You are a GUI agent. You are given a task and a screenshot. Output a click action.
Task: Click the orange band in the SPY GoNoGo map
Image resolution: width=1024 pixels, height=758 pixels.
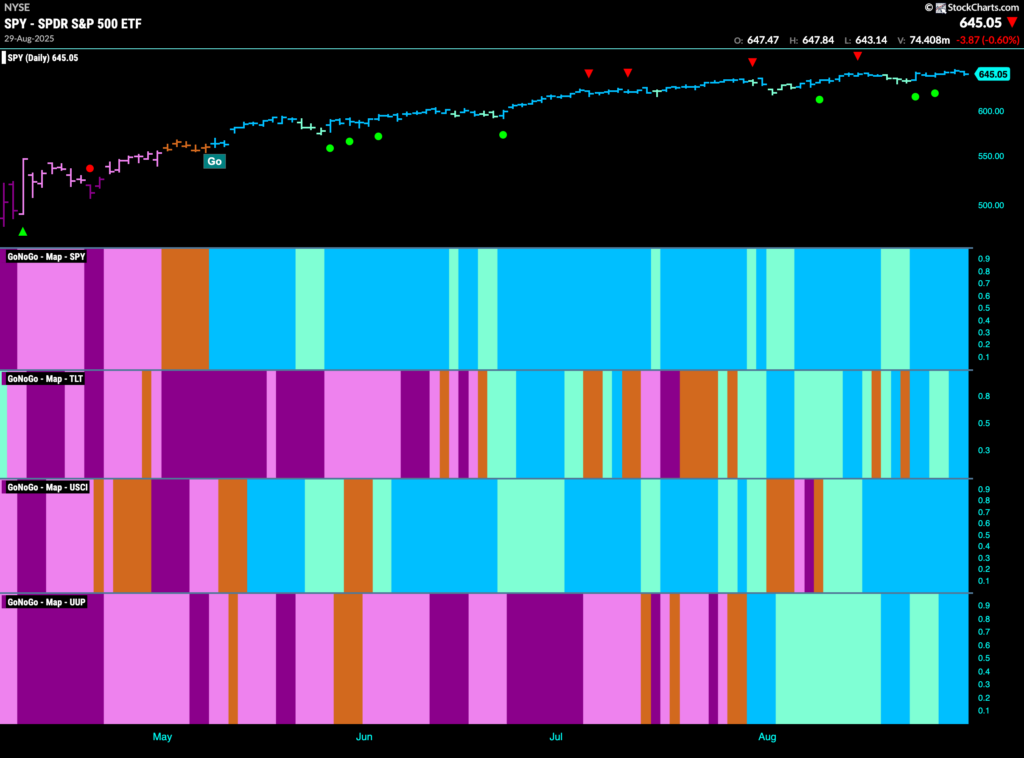point(185,309)
